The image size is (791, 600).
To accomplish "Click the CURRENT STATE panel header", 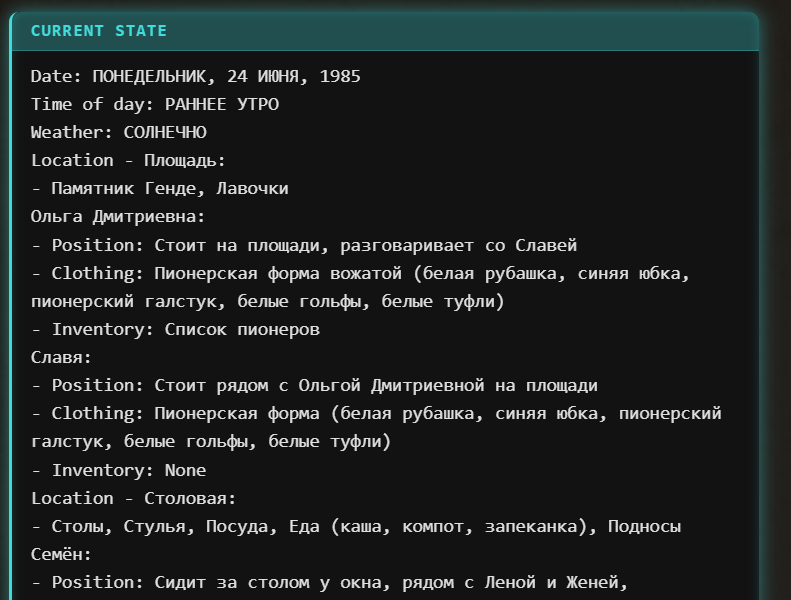I will click(384, 31).
